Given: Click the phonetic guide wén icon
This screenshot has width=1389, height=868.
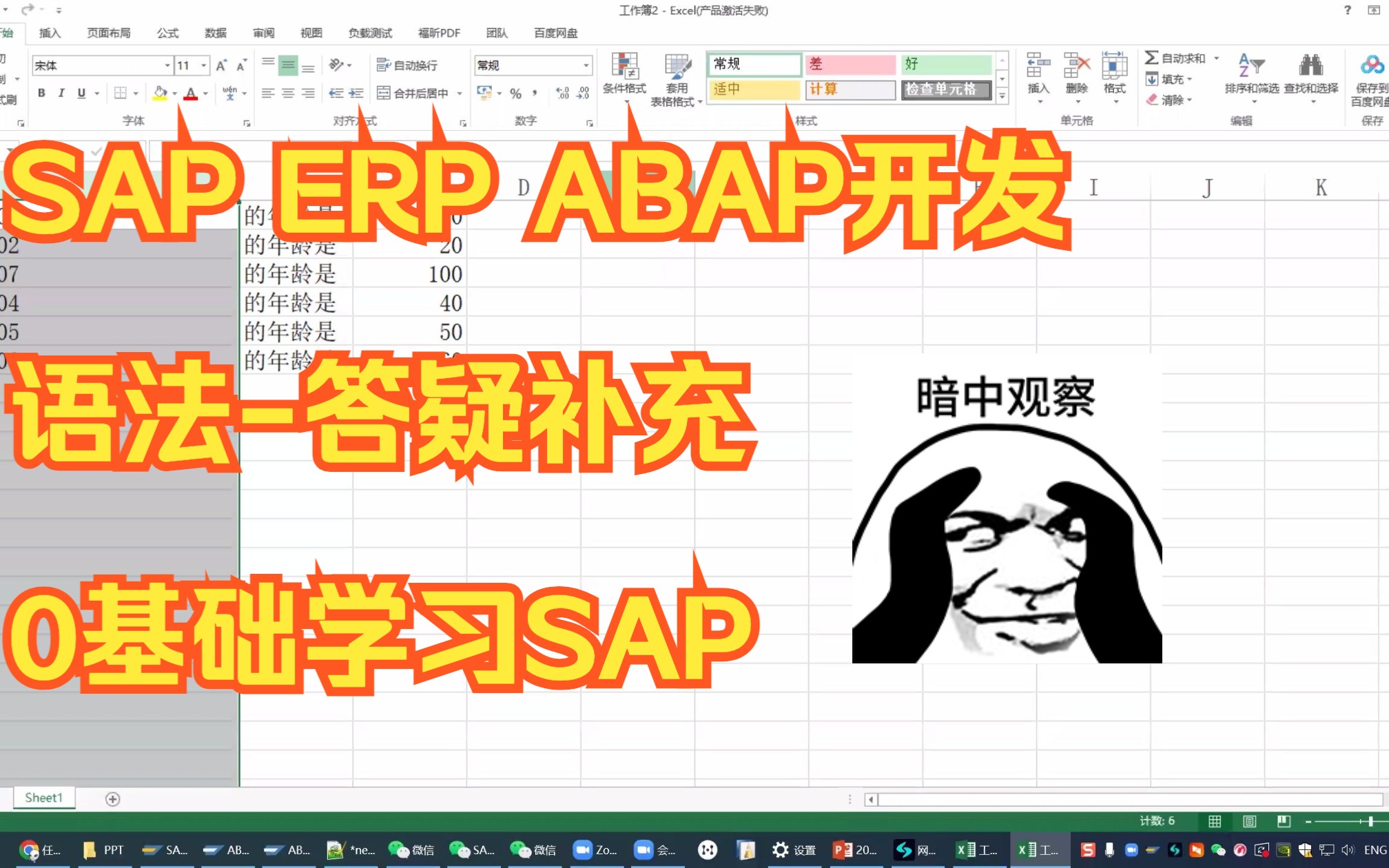Looking at the screenshot, I should tap(230, 93).
